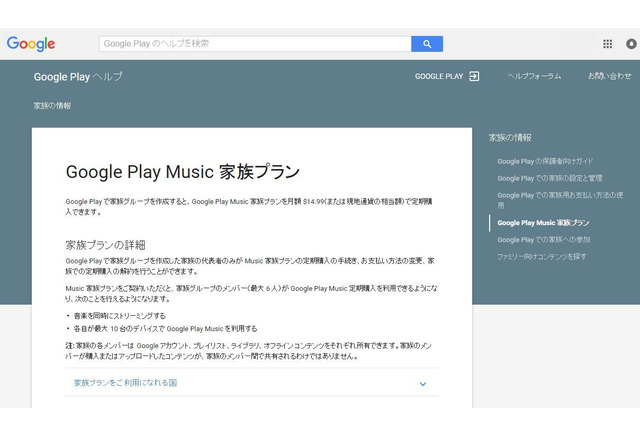Open the Google Play ヘルプ title link
The width and height of the screenshot is (640, 437).
tap(78, 77)
